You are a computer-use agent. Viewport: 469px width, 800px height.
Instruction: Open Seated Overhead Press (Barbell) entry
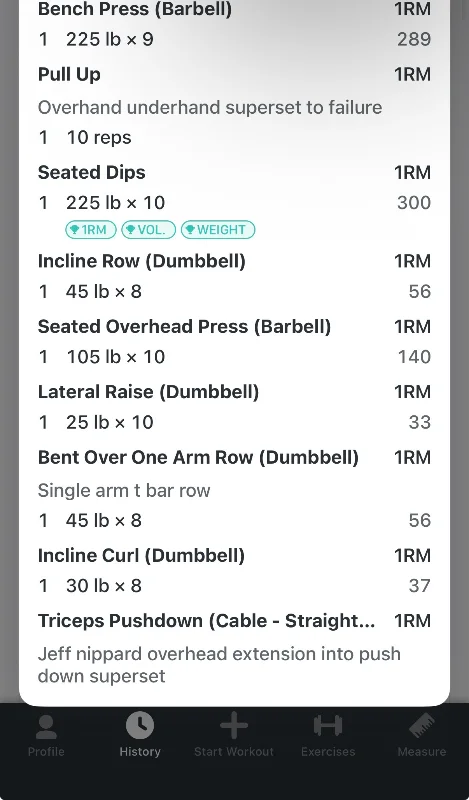click(x=184, y=327)
